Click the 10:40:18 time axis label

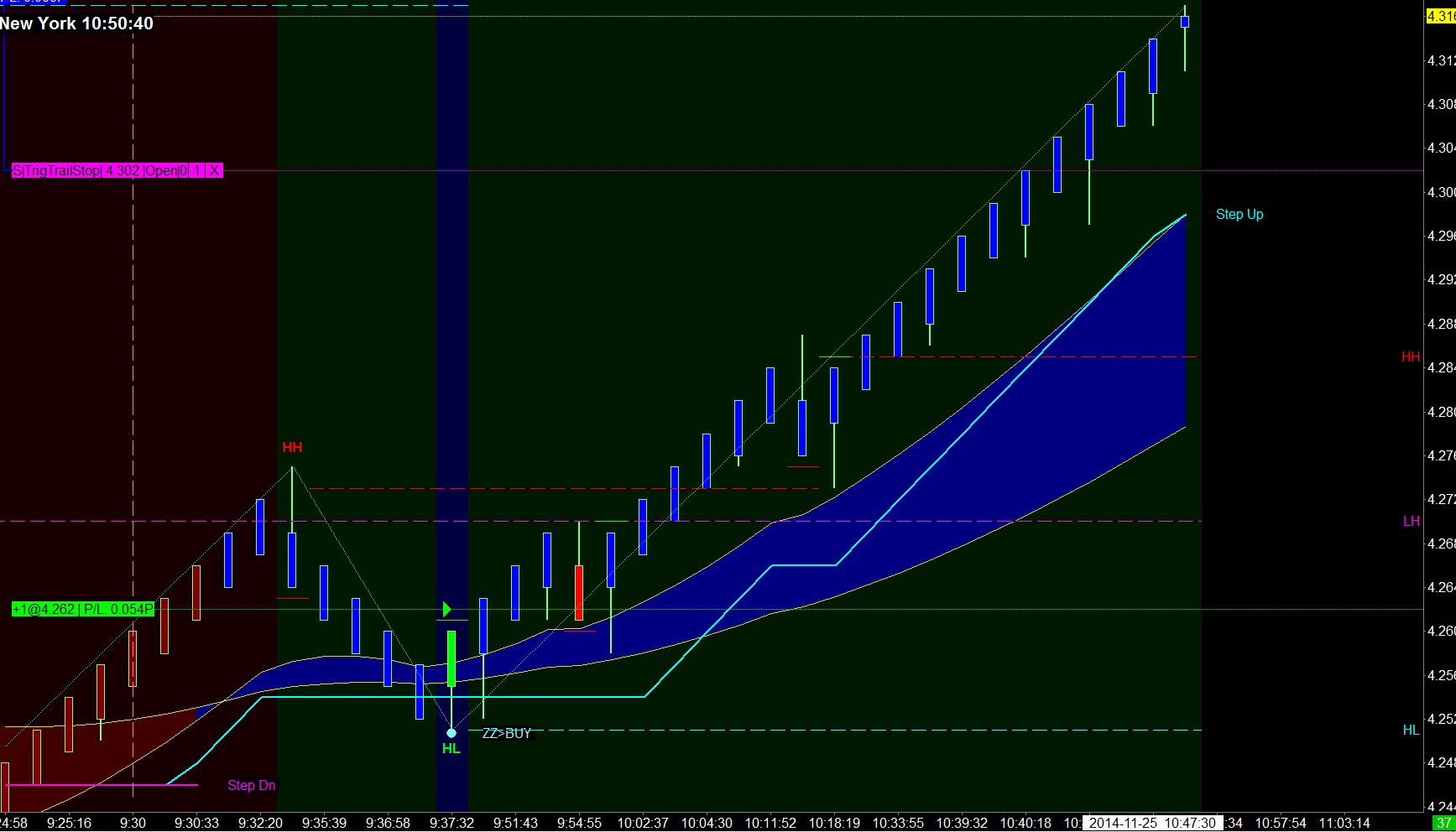click(1025, 824)
